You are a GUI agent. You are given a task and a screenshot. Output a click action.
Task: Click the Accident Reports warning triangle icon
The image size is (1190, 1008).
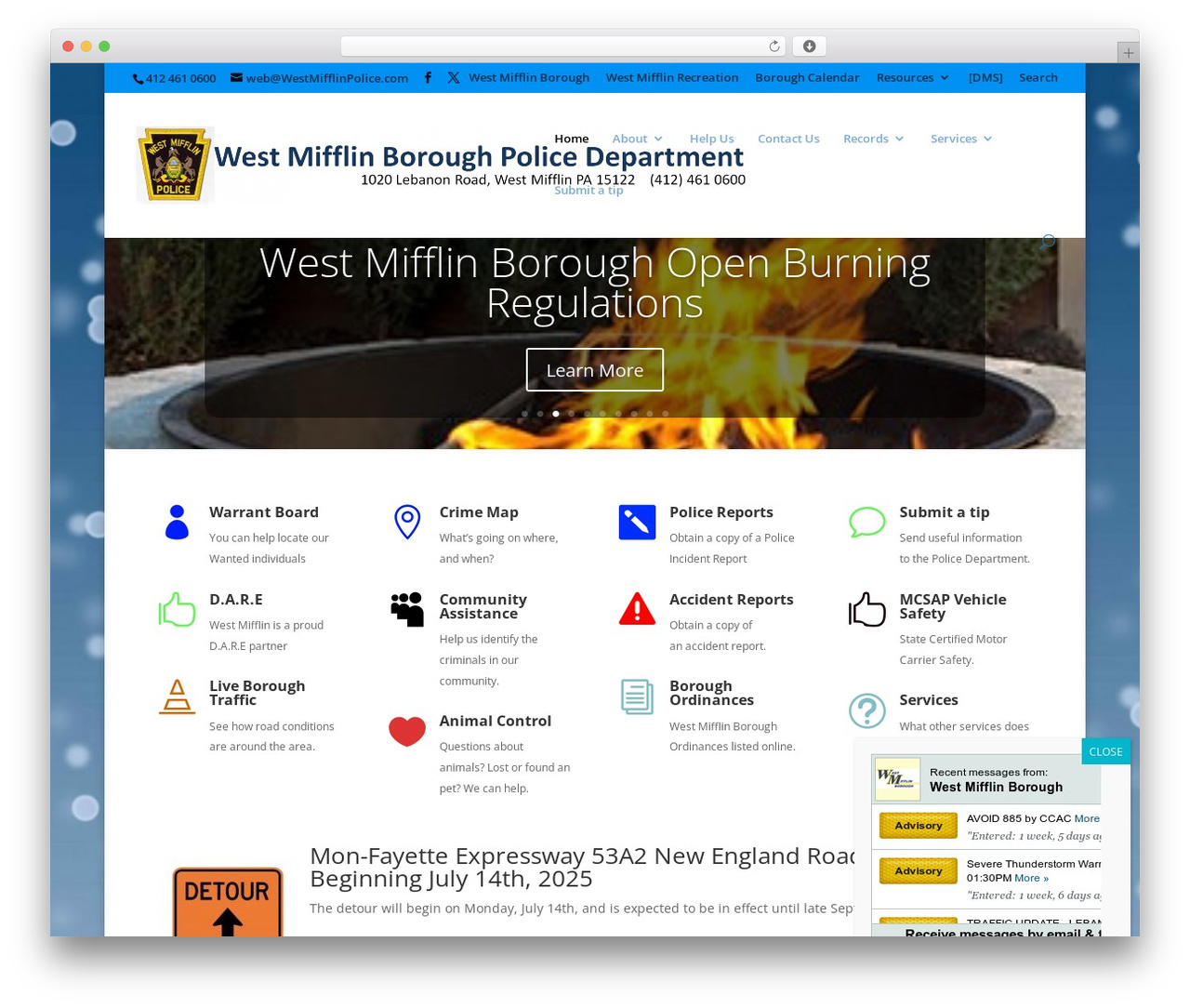(x=637, y=609)
